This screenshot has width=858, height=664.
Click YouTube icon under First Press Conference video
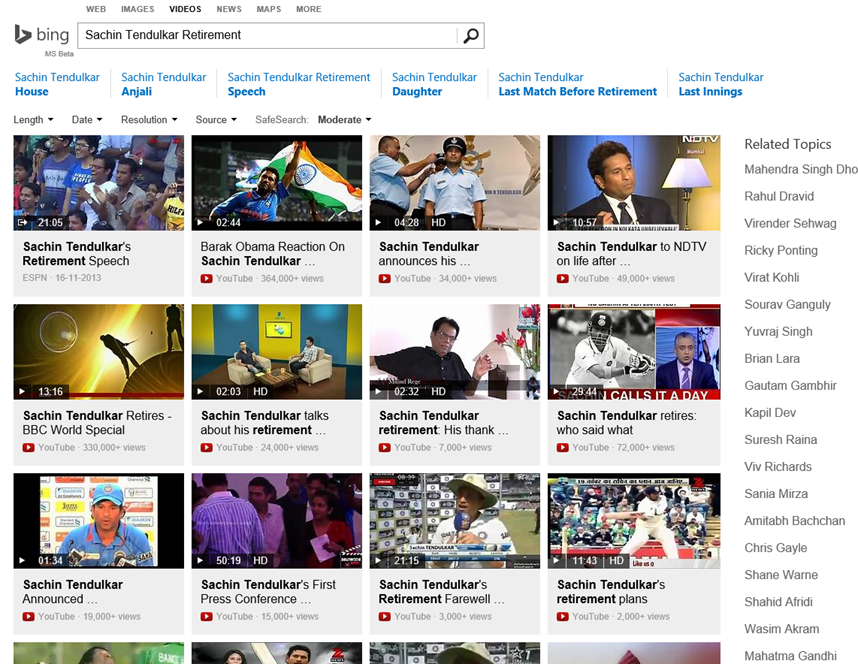pyautogui.click(x=206, y=617)
